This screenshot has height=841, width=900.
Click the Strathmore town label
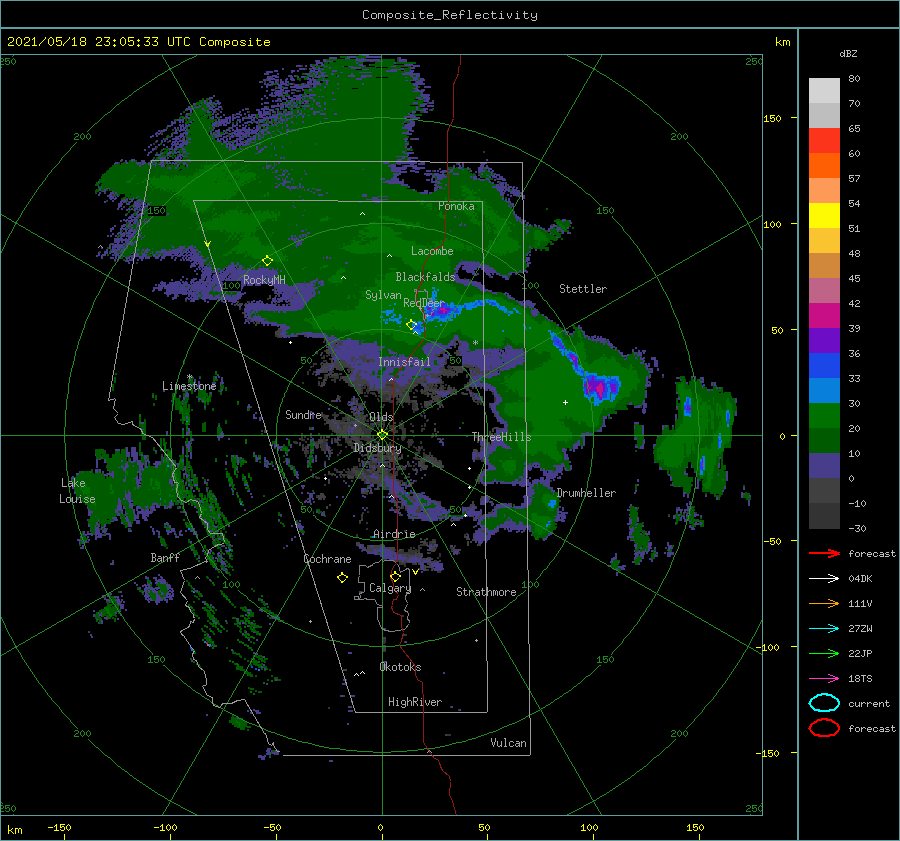[x=486, y=592]
